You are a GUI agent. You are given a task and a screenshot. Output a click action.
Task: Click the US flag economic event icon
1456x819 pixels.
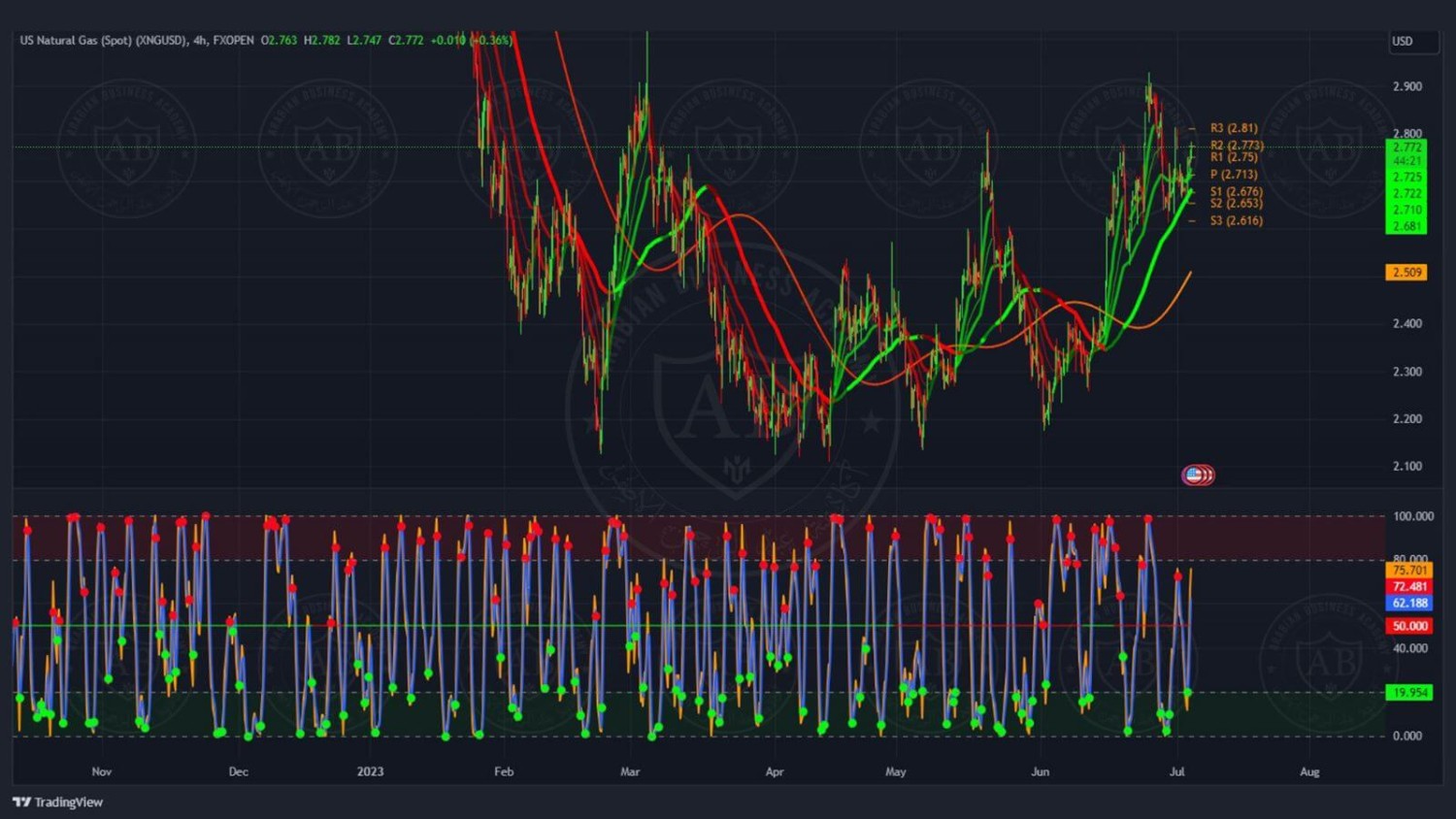(1198, 475)
